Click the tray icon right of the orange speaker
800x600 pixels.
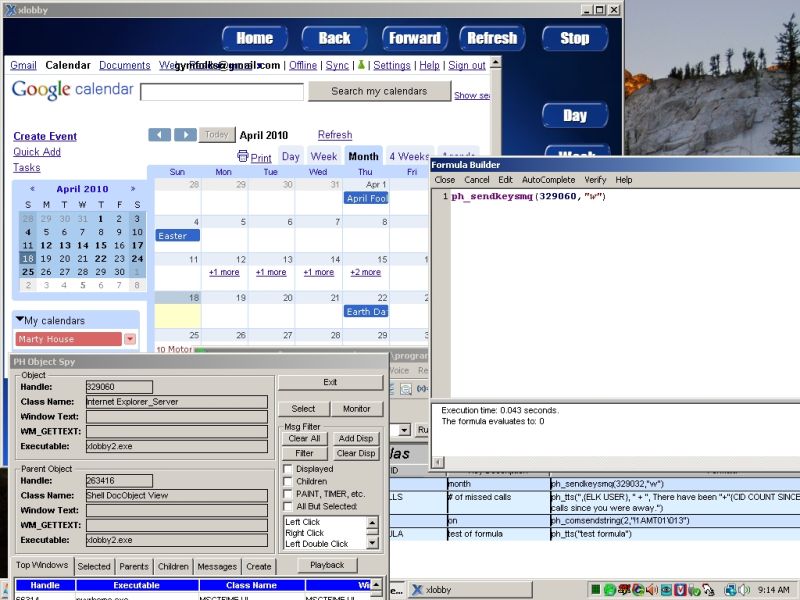666,590
